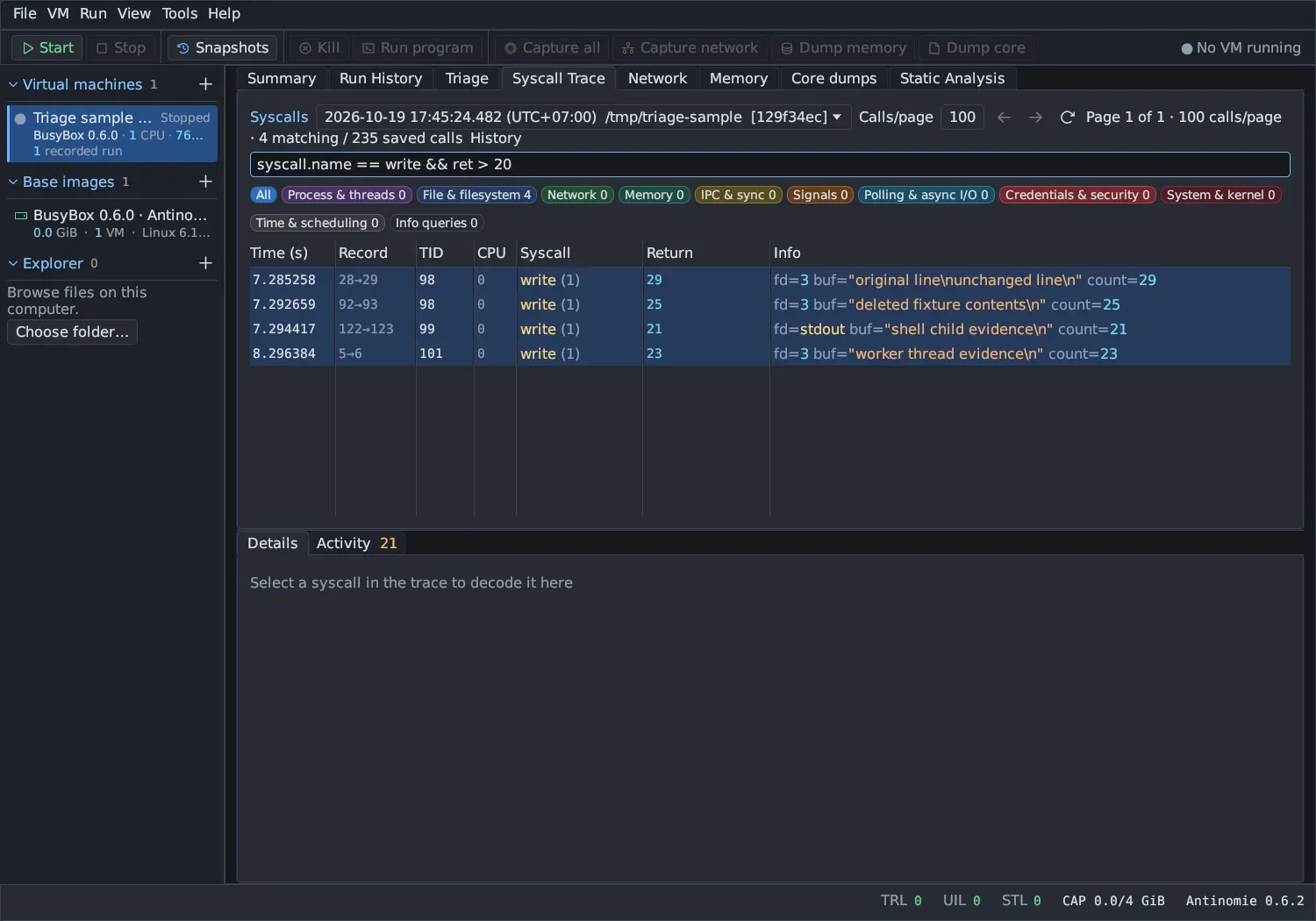Go to next page of syscalls
Screen dimensions: 1316x921
point(1036,117)
